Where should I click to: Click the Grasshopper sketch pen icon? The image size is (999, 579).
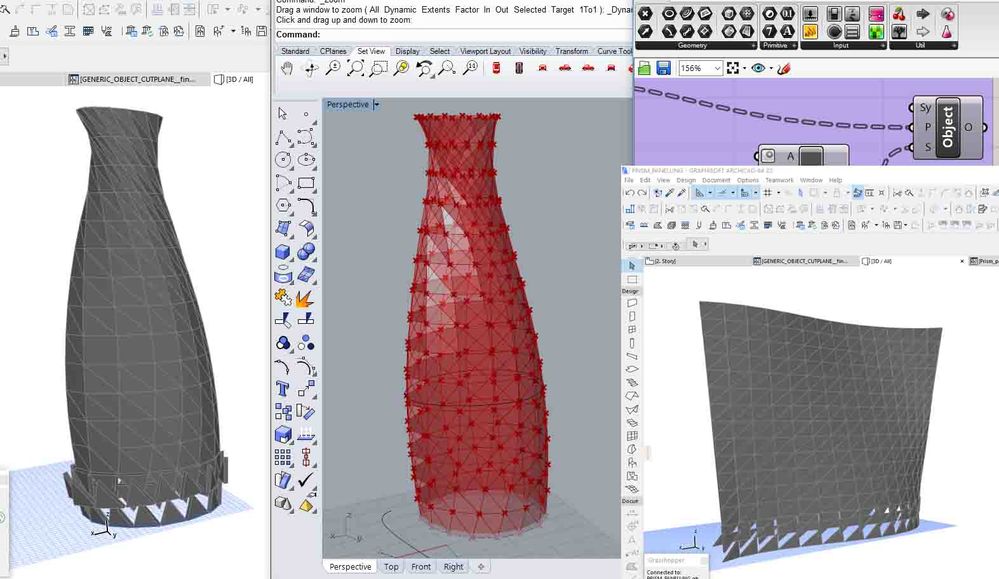784,68
